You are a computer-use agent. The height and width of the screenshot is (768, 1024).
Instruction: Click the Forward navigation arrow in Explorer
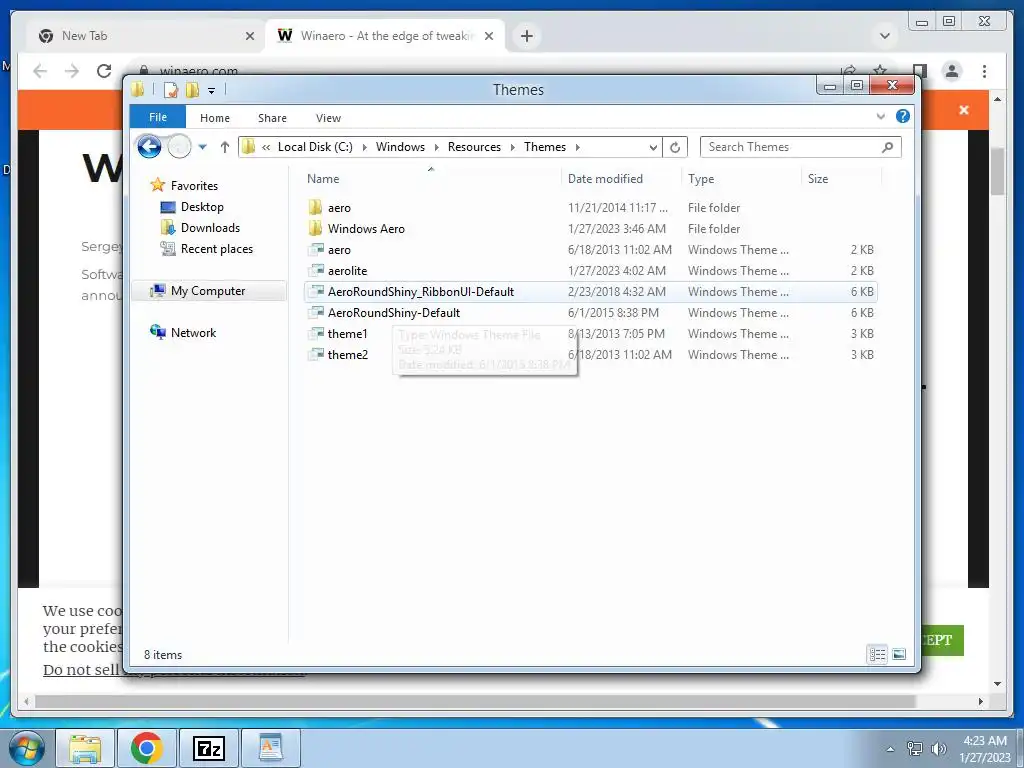click(x=179, y=147)
